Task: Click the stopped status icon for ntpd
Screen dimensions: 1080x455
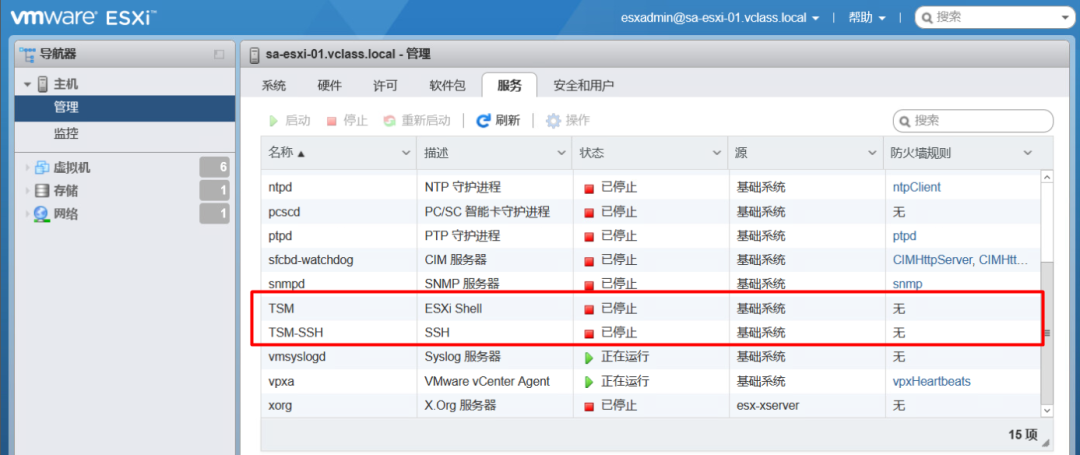Action: [x=589, y=188]
